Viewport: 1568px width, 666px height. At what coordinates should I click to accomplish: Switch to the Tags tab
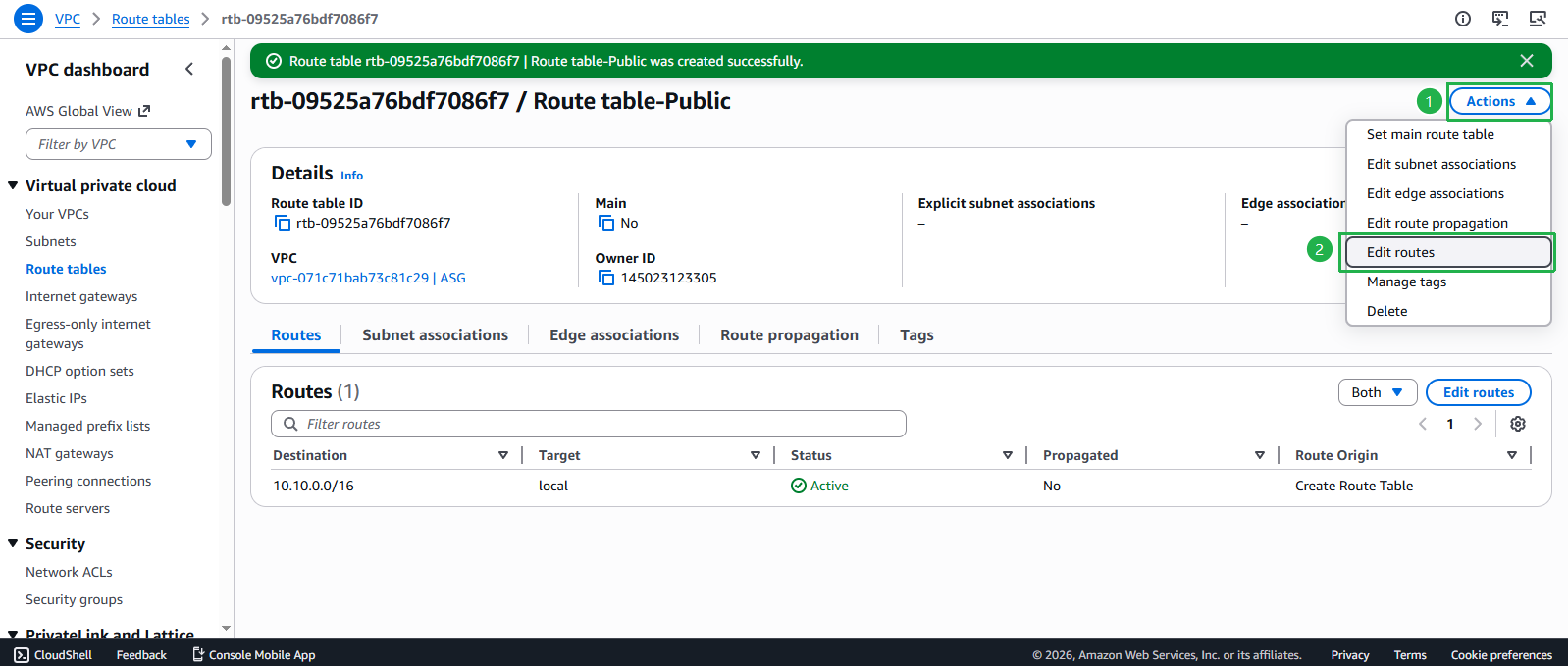tap(916, 334)
